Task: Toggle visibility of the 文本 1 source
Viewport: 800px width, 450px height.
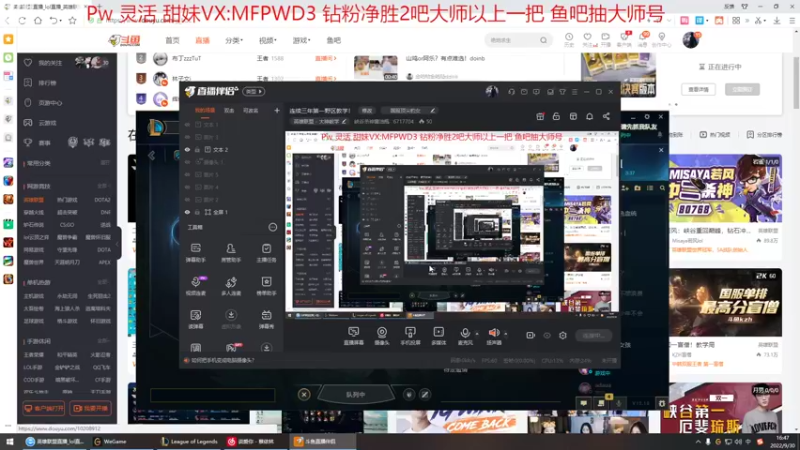Action: point(187,124)
